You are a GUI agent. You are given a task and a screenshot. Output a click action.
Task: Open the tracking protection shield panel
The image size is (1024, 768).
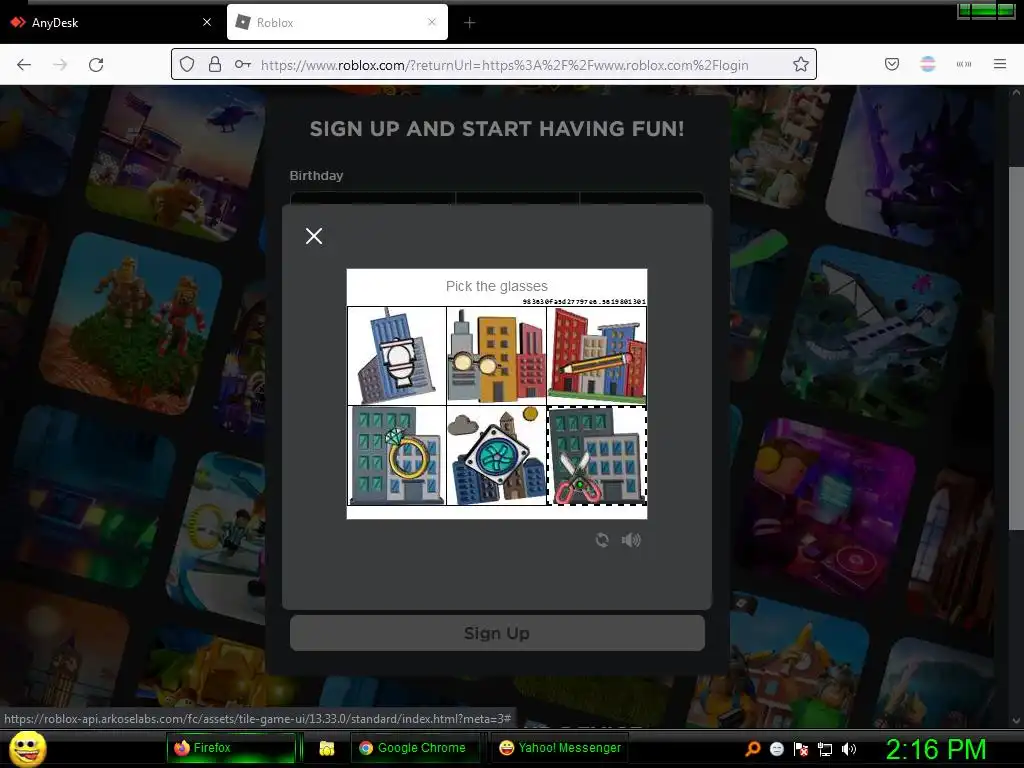[187, 64]
